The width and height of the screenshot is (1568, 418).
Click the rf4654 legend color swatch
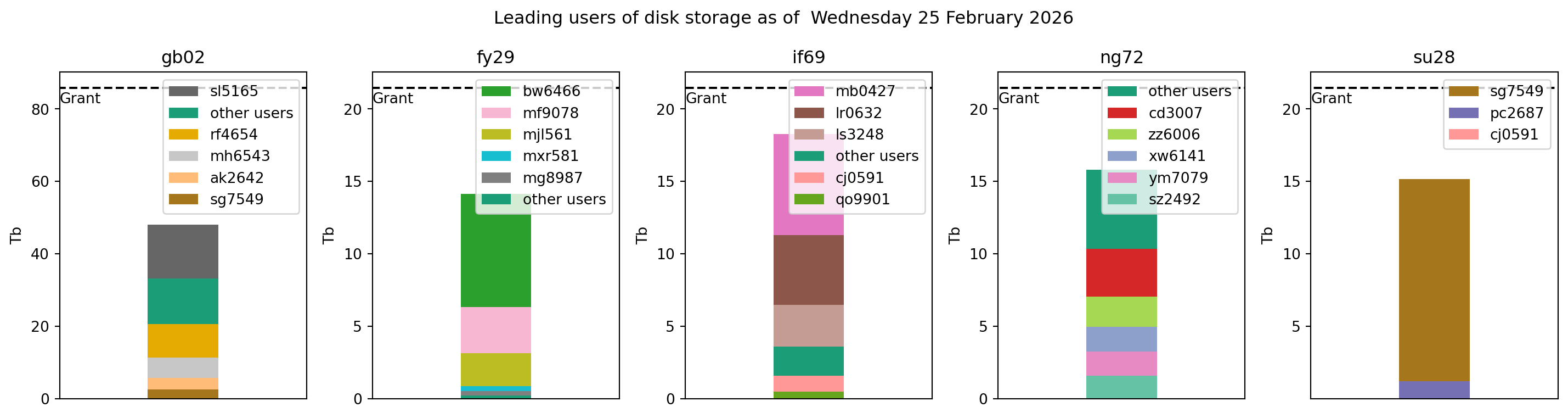tap(183, 135)
